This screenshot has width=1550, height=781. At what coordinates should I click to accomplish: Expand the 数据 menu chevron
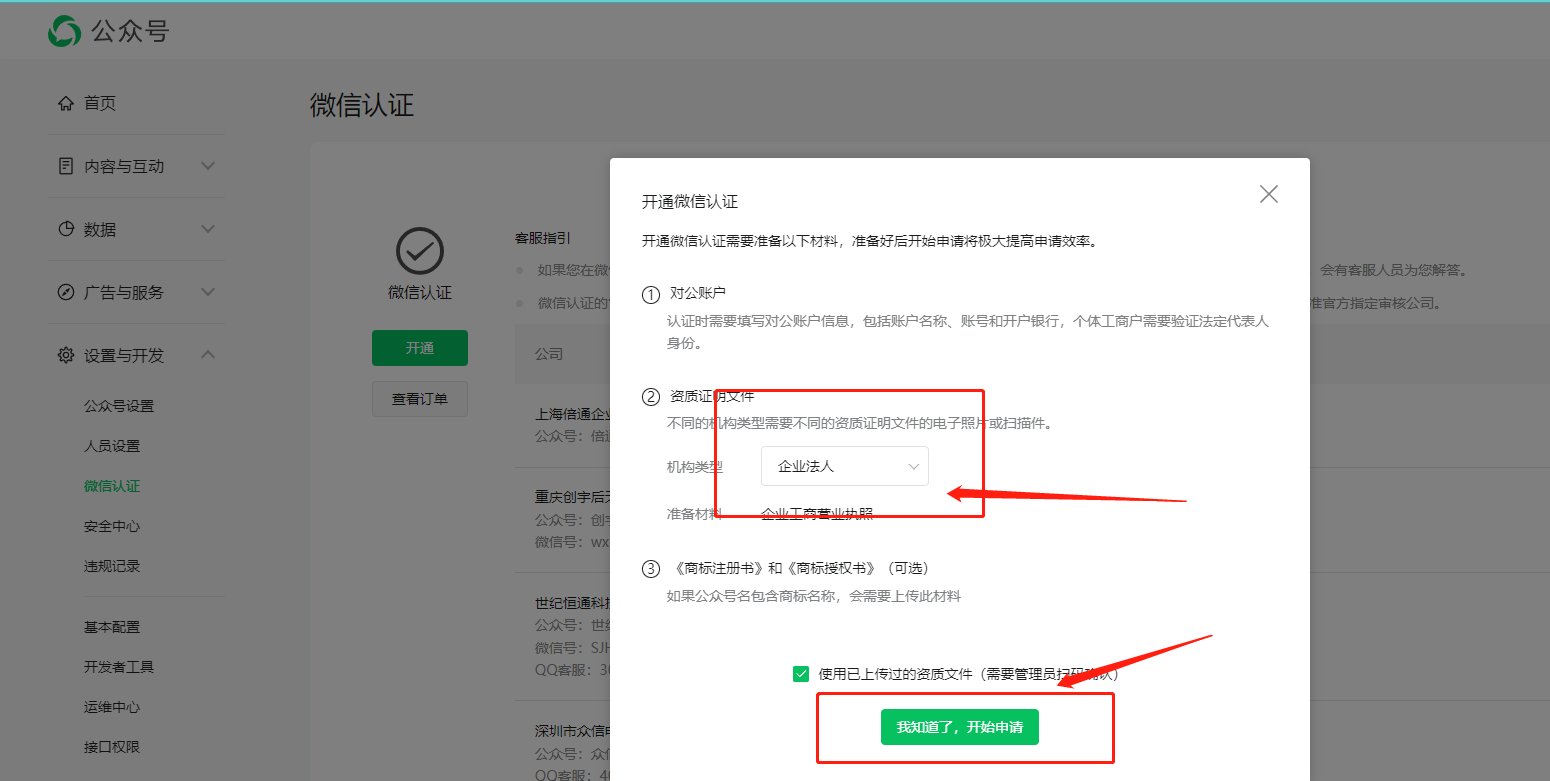point(208,229)
